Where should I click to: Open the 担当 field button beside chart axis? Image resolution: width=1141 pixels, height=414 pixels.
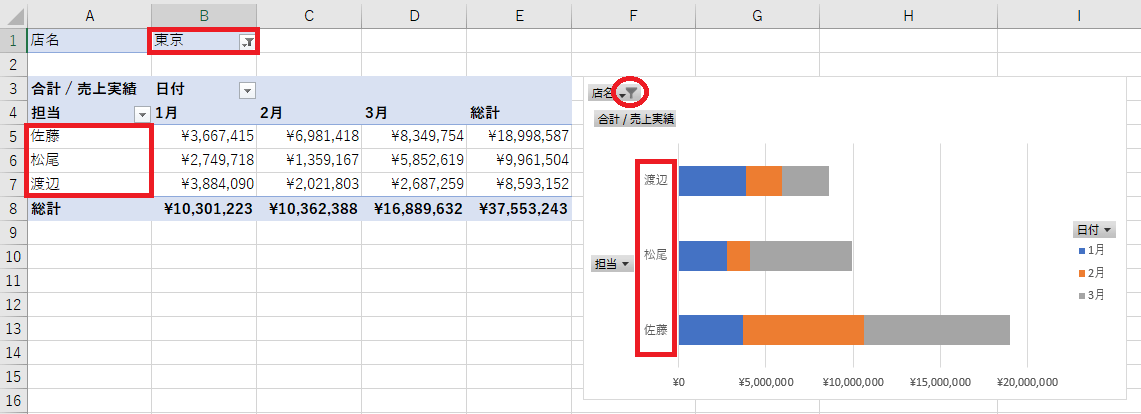tap(613, 264)
